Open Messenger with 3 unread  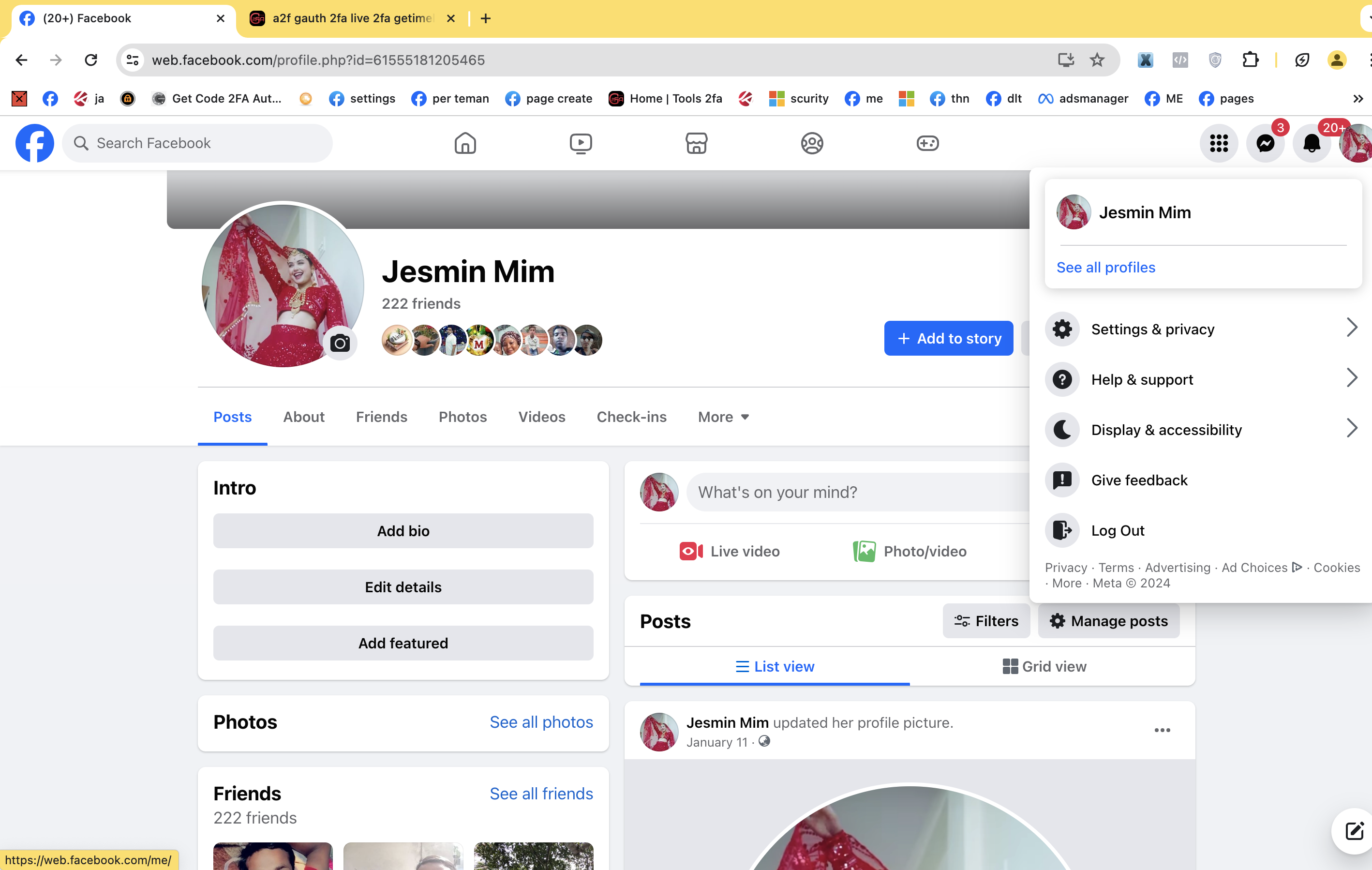tap(1266, 143)
